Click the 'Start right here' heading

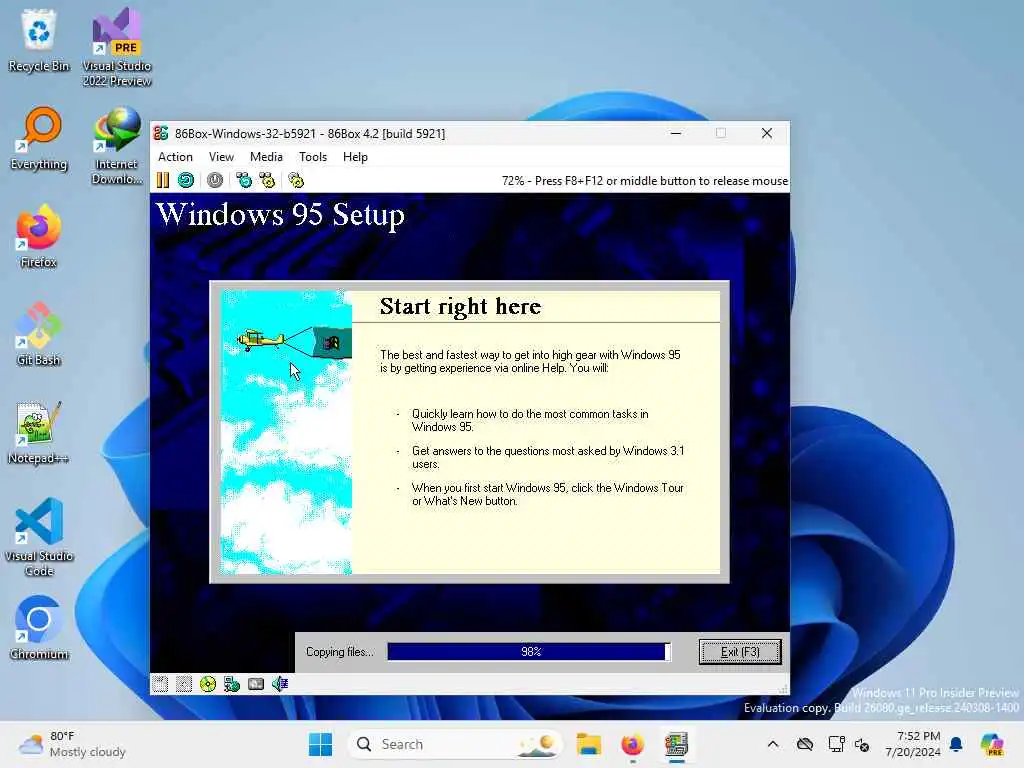tap(460, 306)
